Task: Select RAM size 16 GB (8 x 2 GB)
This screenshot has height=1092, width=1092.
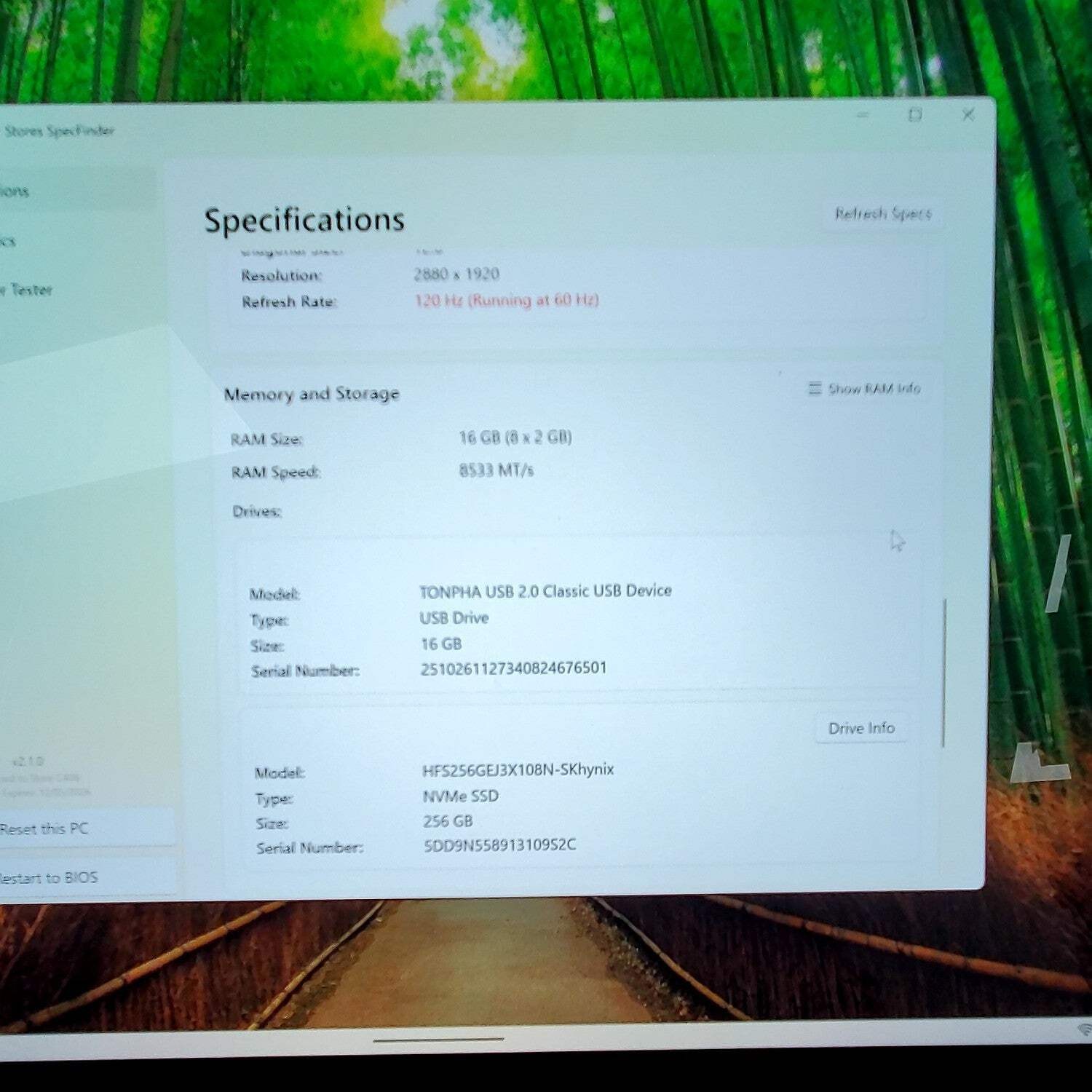Action: point(515,437)
